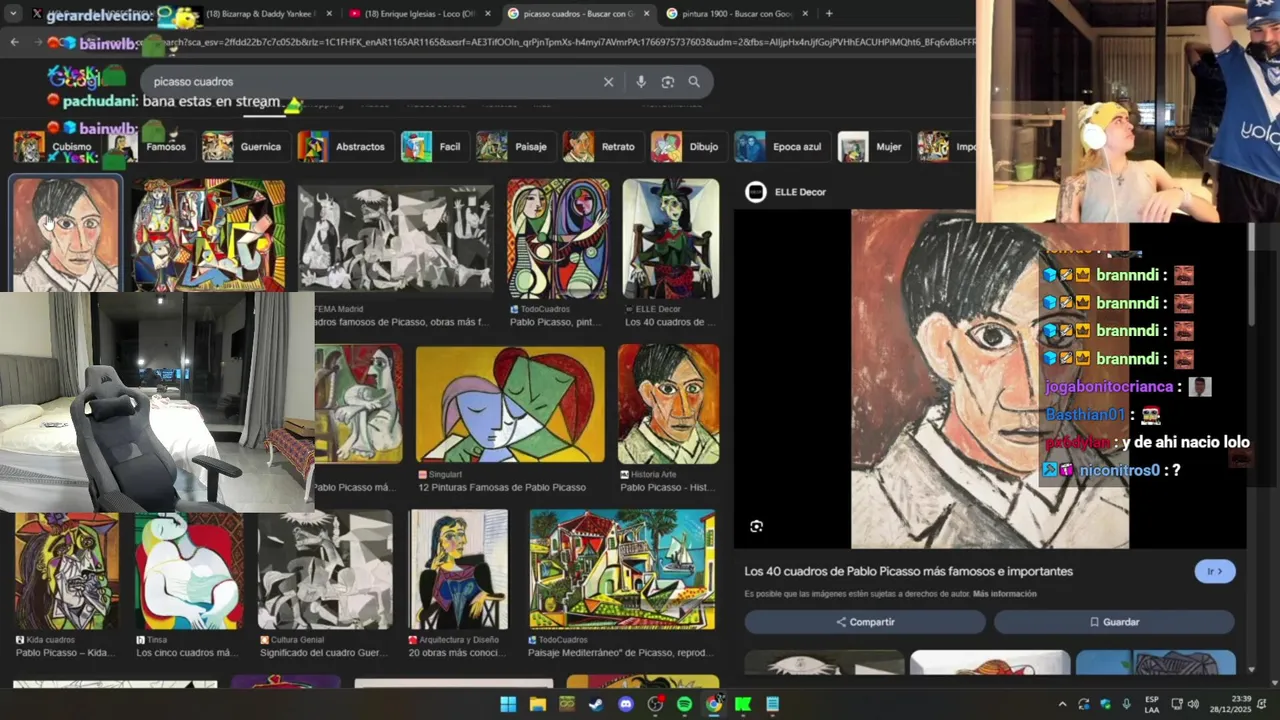
Task: Open network settings tray icon
Action: click(1177, 704)
